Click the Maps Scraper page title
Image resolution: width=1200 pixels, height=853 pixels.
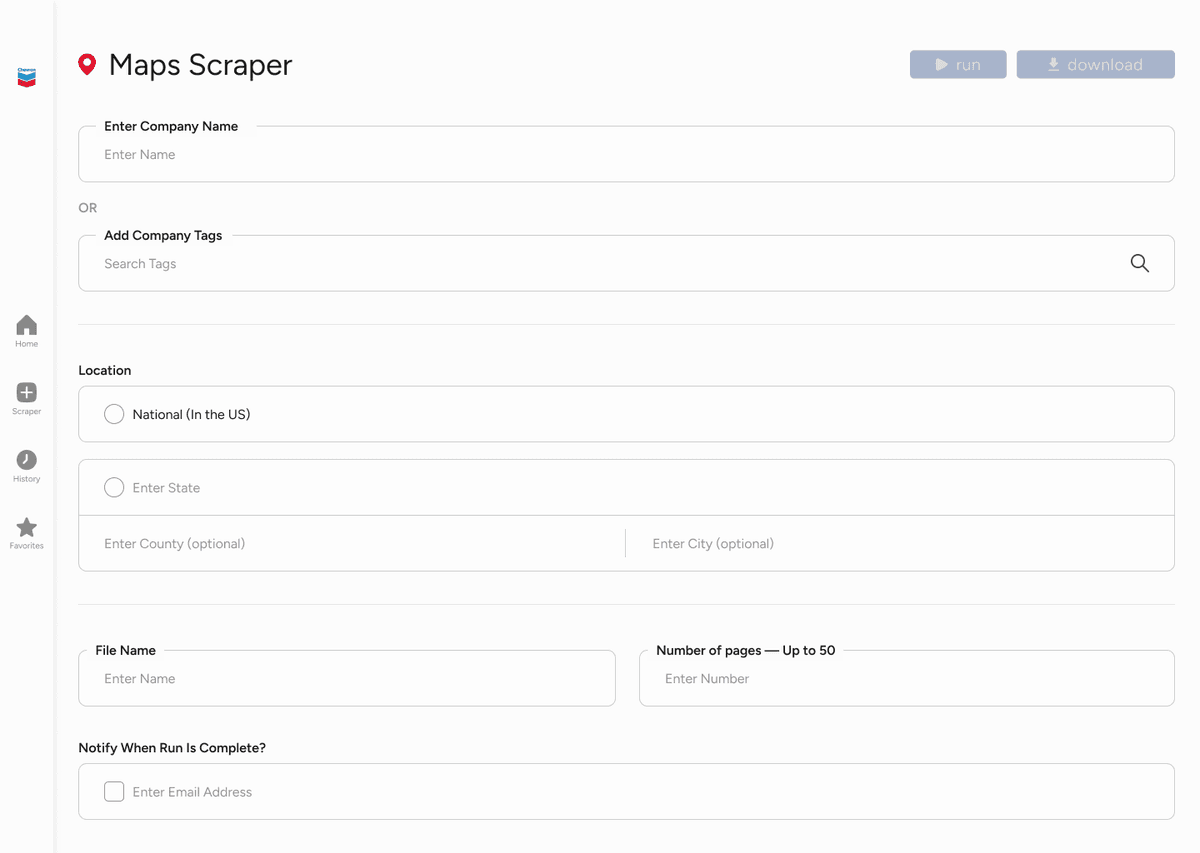200,64
